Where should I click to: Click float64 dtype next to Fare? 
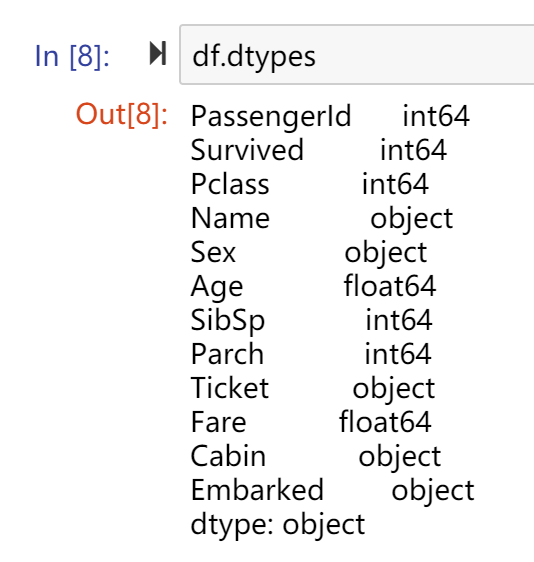(x=385, y=422)
